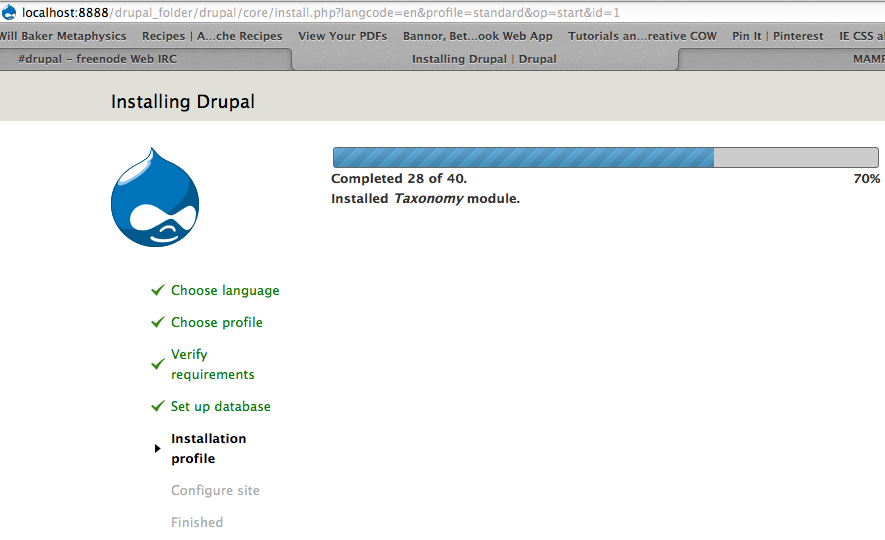Switch to the #drupal freenode Web IRC tab
This screenshot has height=540, width=885.
146,59
